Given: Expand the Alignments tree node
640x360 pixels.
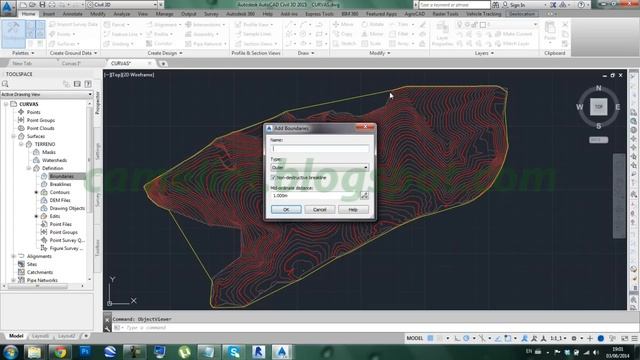Looking at the screenshot, I should click(13, 256).
